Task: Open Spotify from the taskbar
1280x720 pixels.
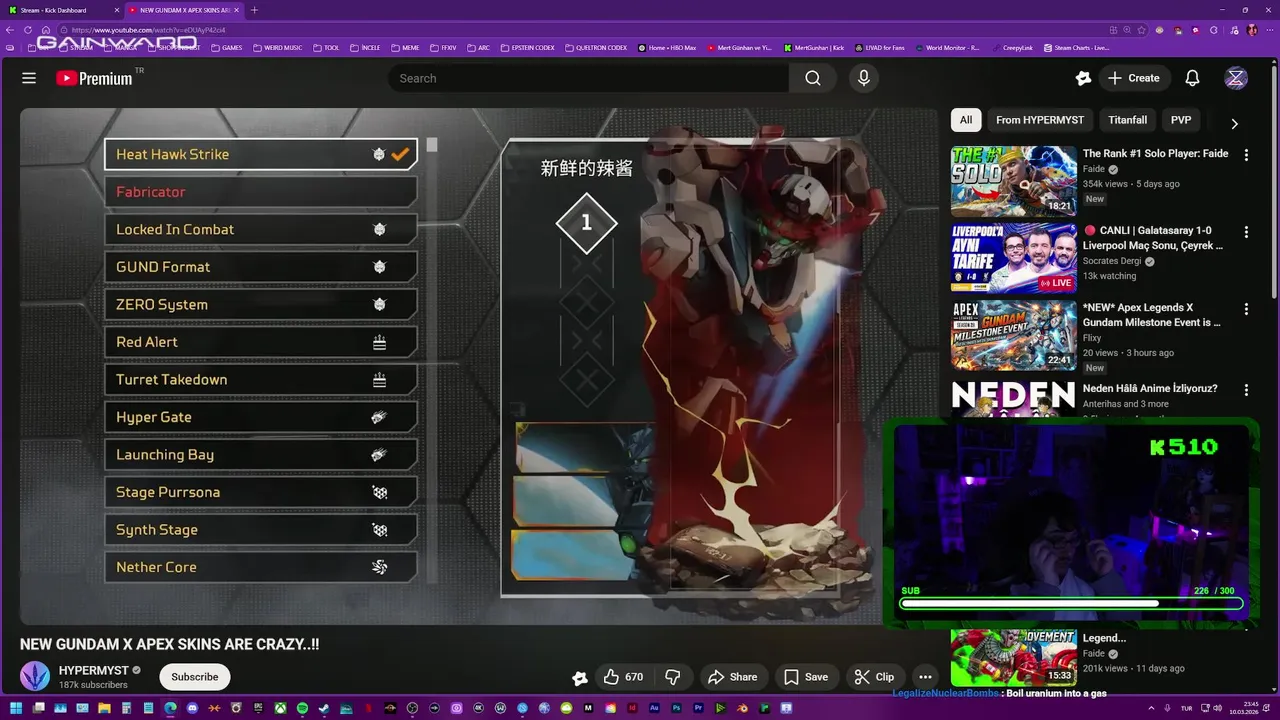Action: tap(302, 708)
